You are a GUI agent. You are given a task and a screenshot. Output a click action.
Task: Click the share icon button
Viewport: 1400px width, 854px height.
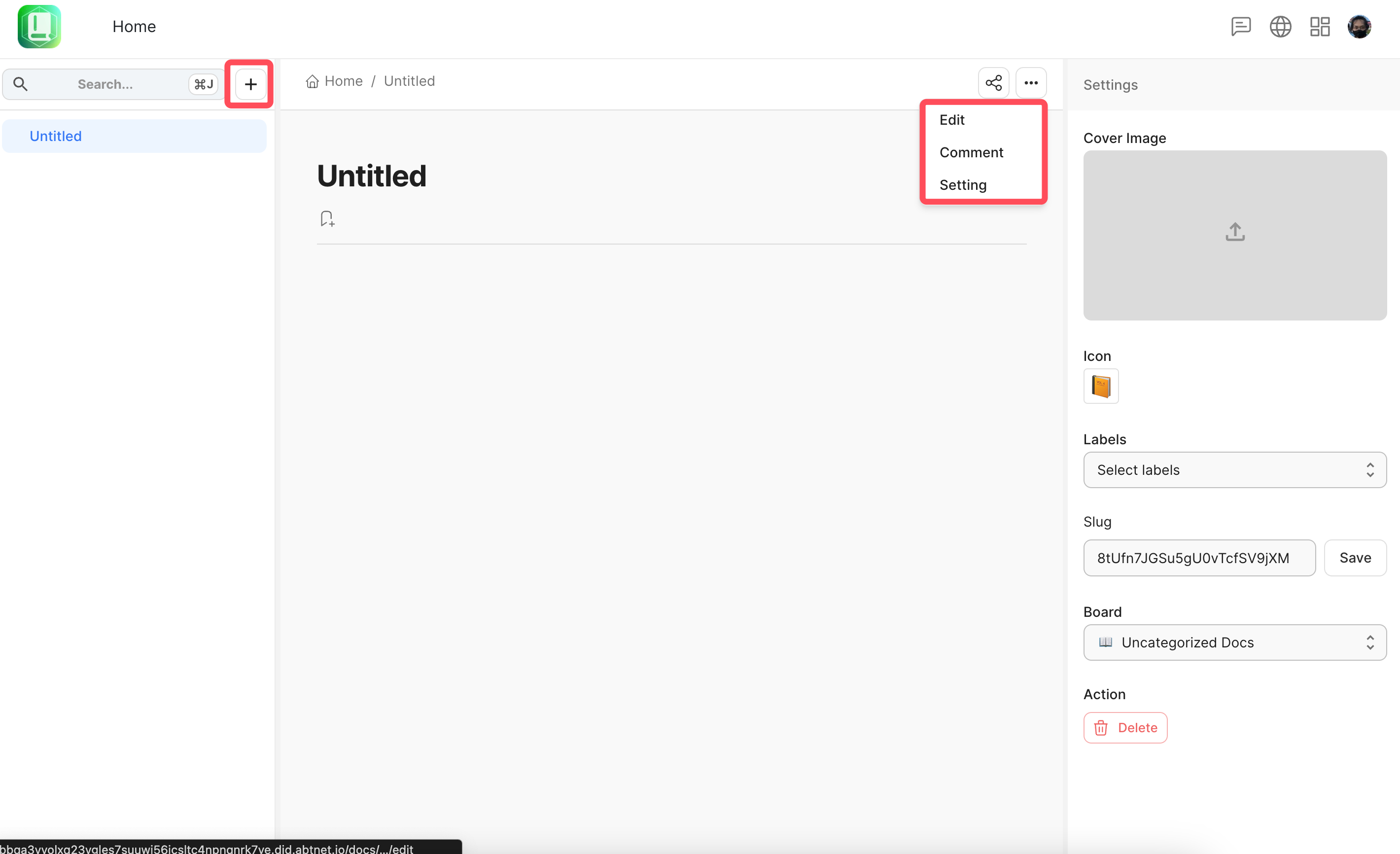click(x=993, y=83)
